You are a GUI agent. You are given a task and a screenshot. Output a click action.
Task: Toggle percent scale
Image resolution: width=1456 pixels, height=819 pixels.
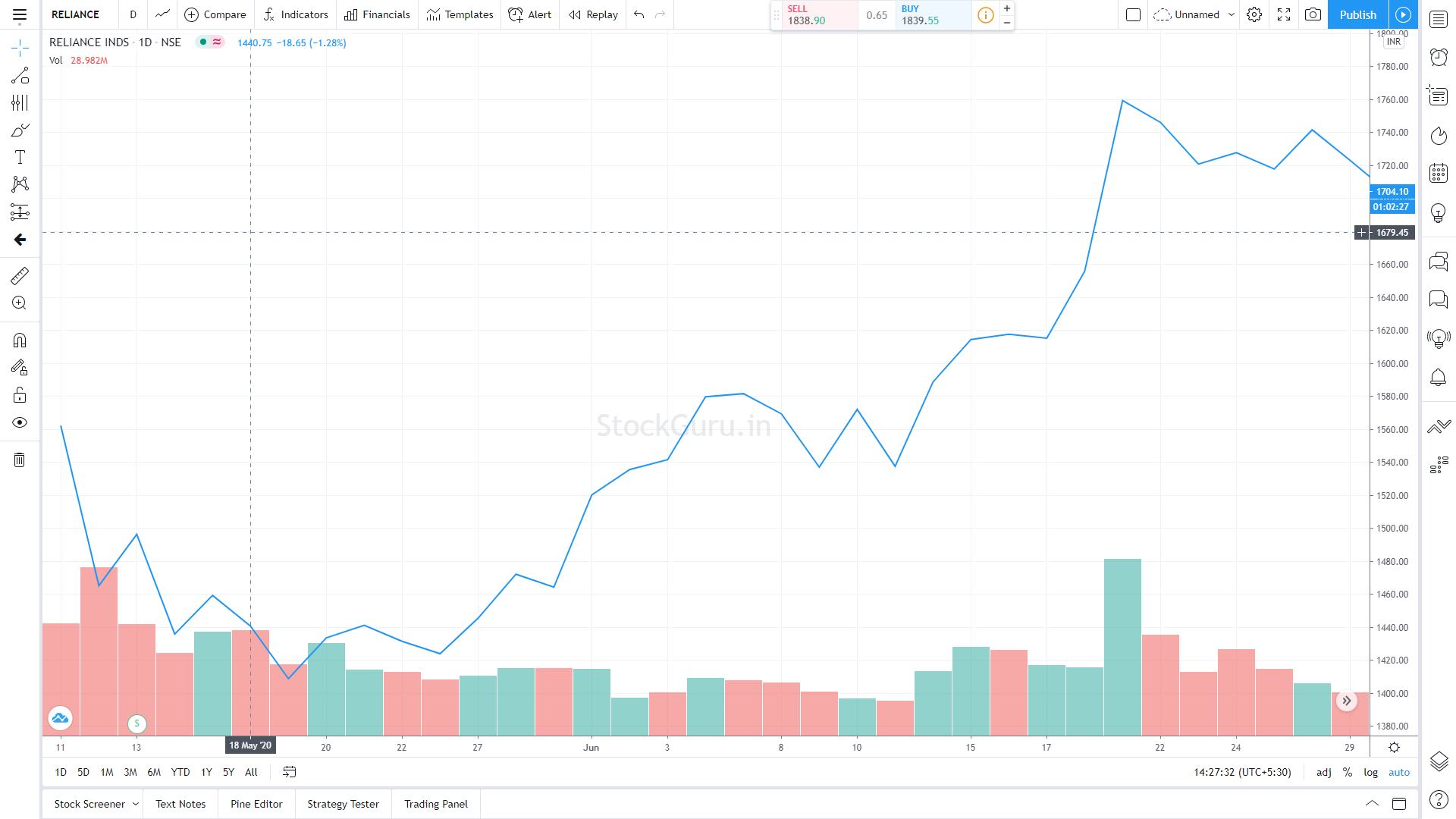tap(1348, 772)
